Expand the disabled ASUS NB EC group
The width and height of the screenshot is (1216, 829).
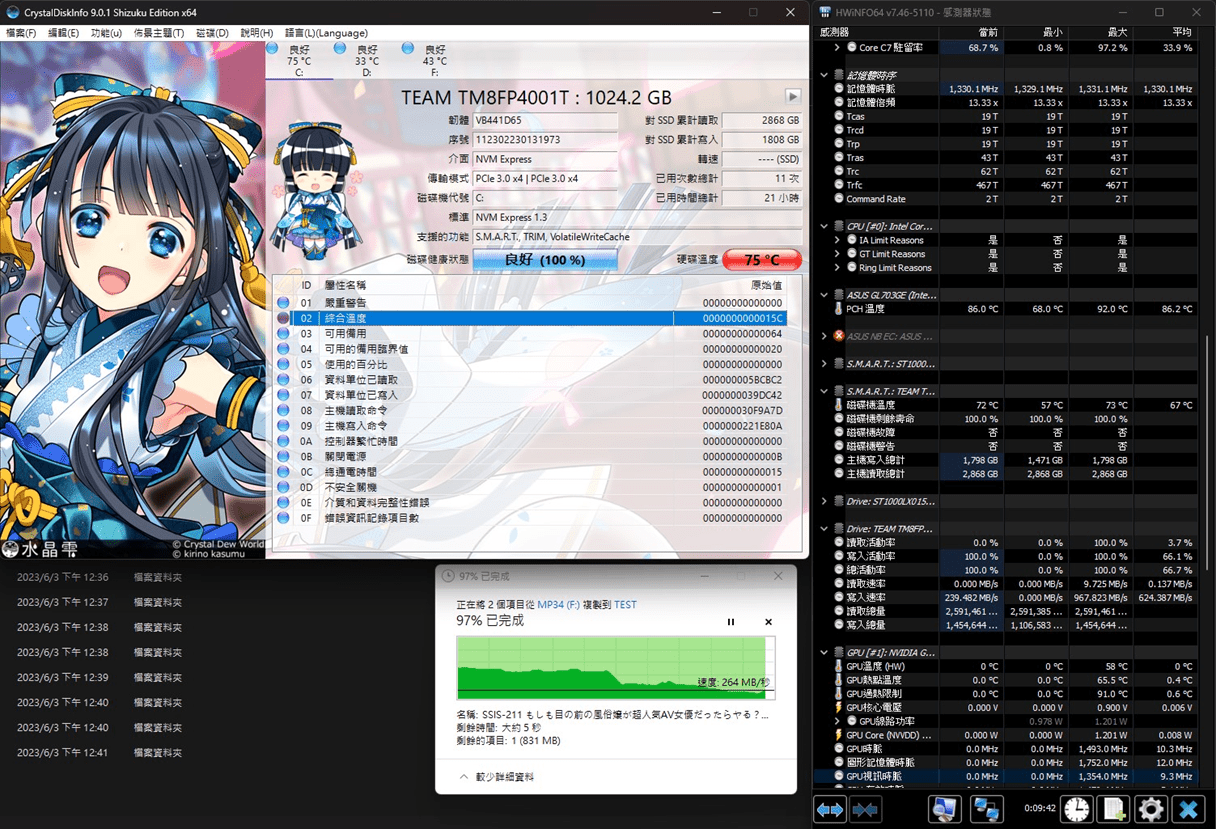pyautogui.click(x=824, y=336)
